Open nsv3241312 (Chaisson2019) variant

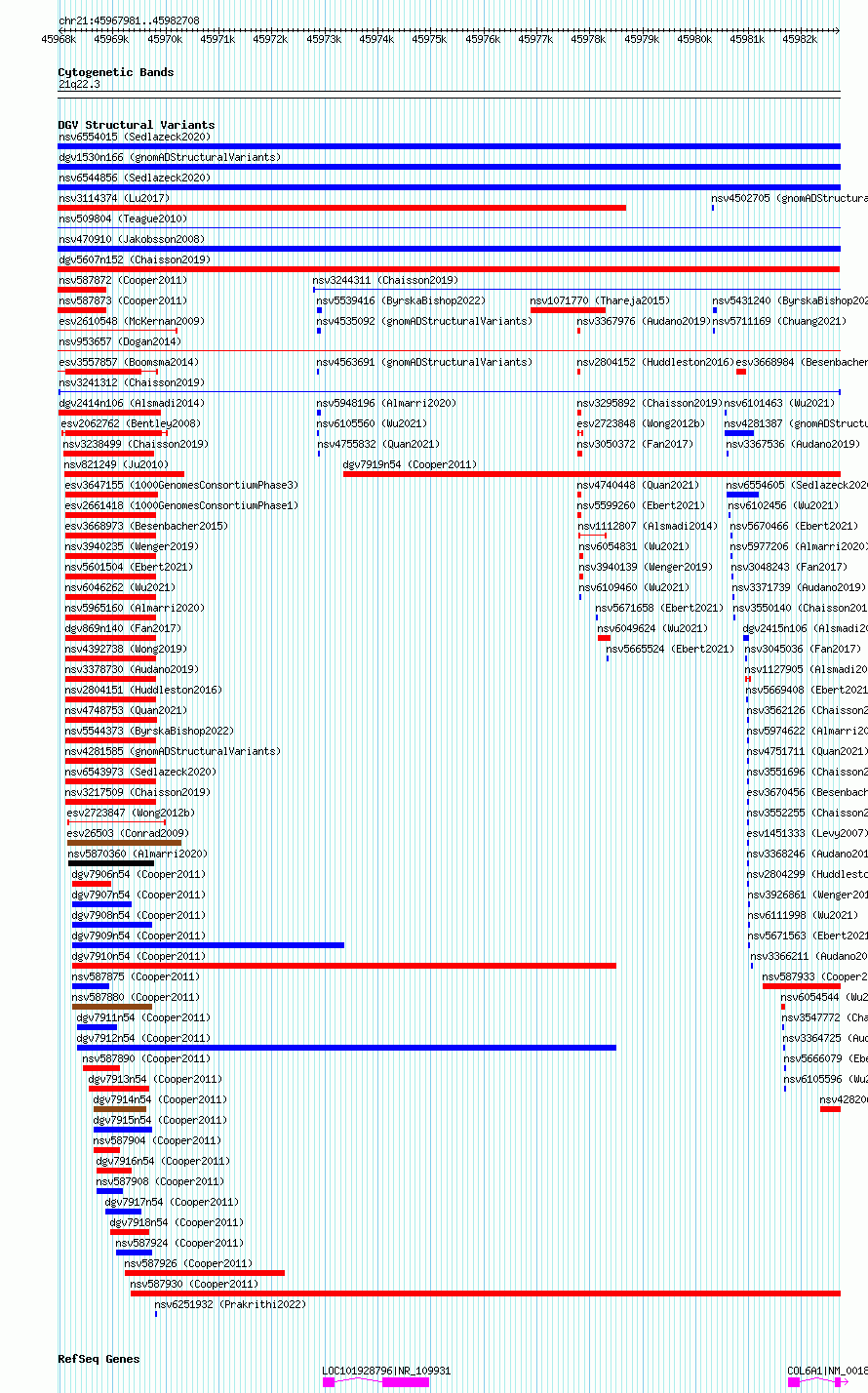coord(134,382)
